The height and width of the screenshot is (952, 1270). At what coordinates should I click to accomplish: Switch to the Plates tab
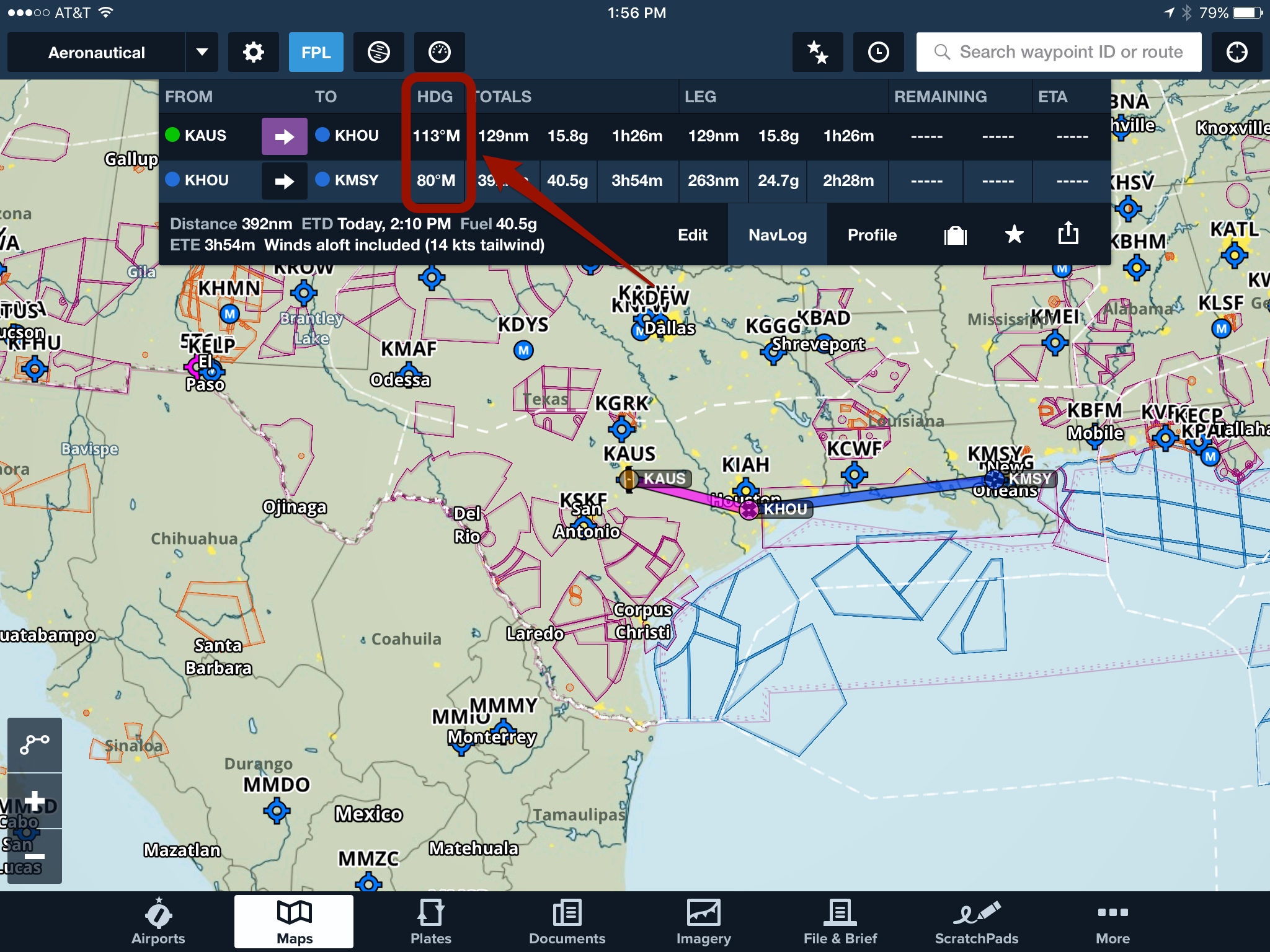430,922
